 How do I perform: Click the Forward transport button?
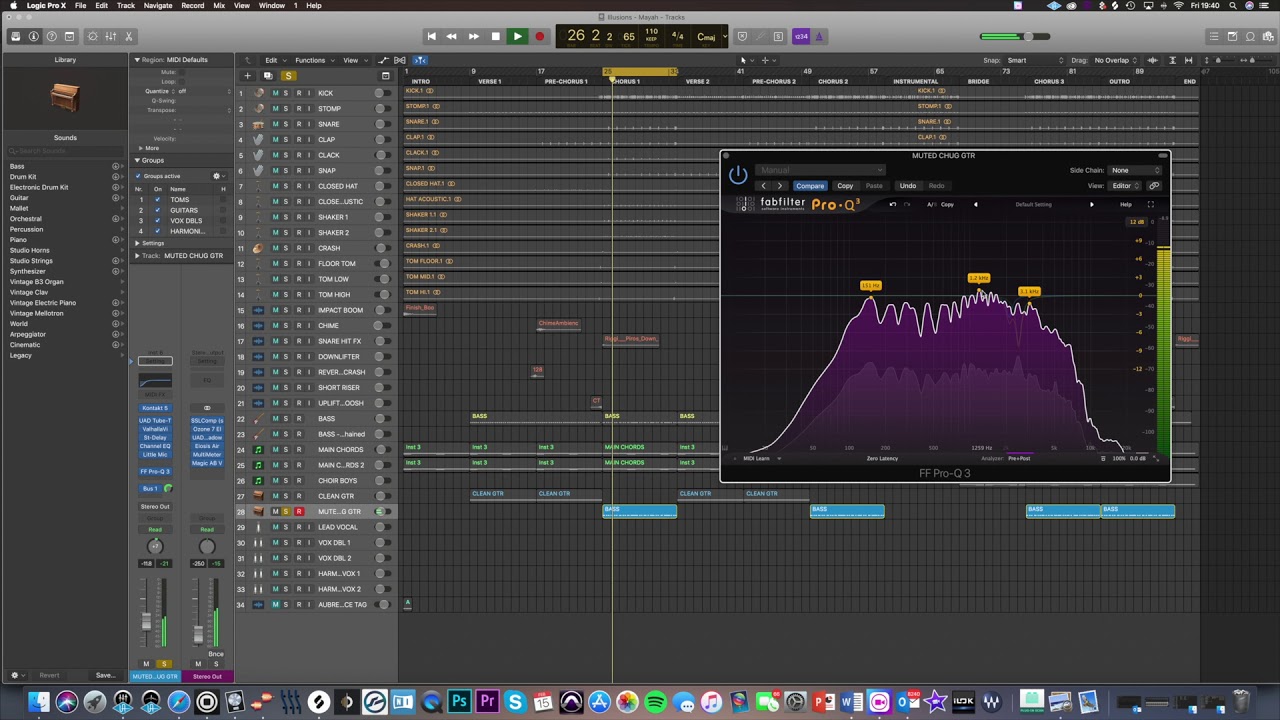pyautogui.click(x=473, y=36)
